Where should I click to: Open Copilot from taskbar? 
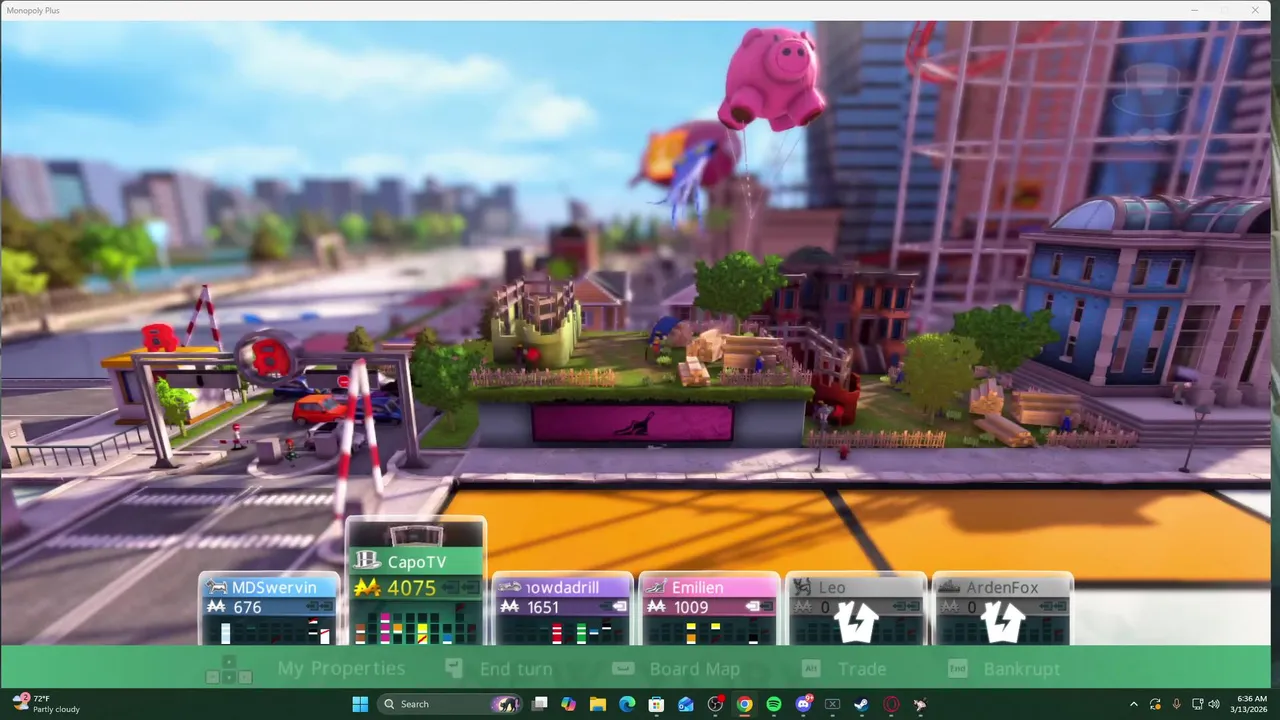(569, 704)
